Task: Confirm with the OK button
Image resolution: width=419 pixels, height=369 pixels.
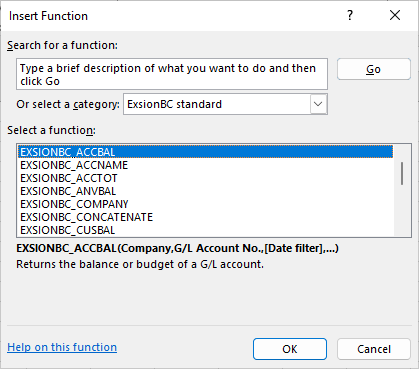Action: click(290, 349)
